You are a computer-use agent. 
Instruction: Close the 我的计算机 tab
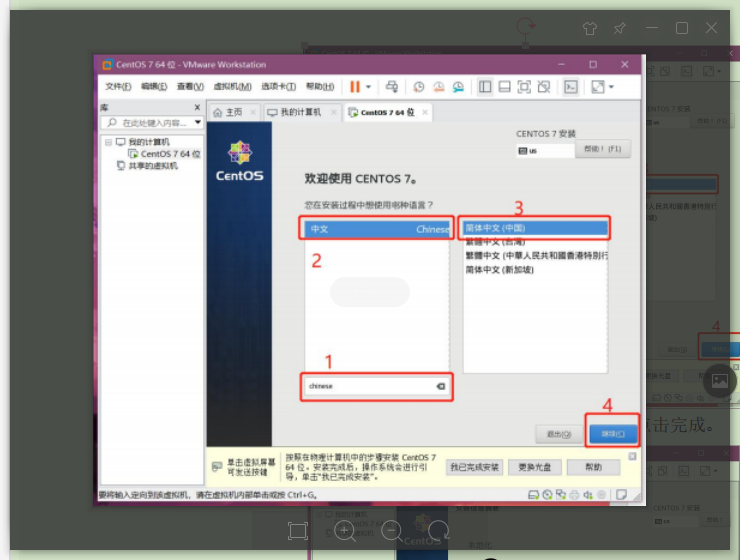334,112
